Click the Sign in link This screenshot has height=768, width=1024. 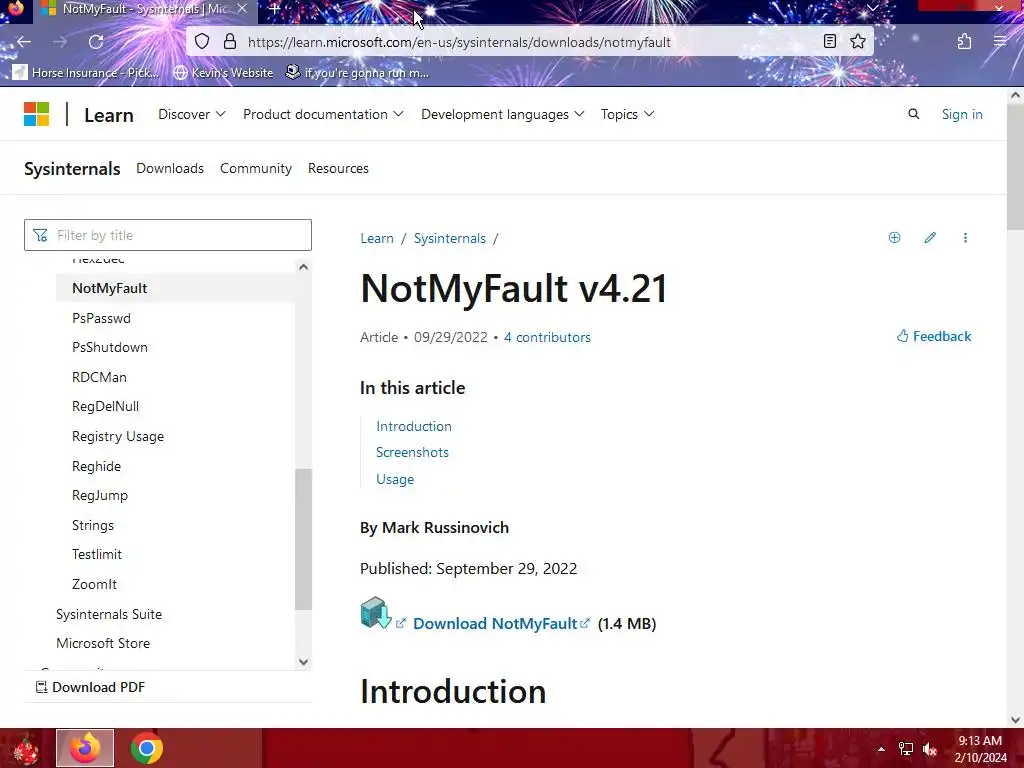(x=962, y=114)
